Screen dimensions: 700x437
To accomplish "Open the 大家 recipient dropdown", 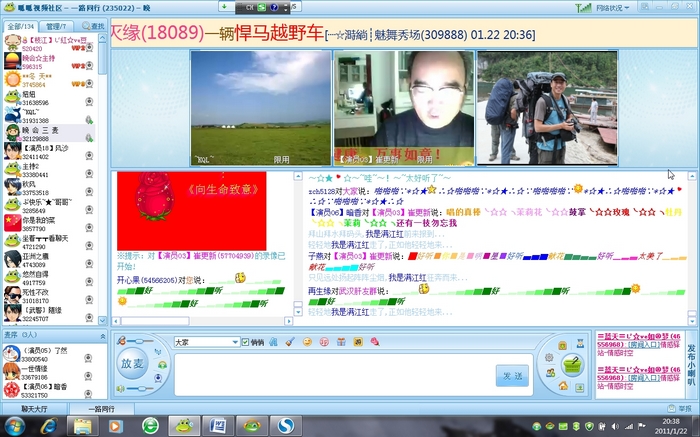I will [207, 342].
